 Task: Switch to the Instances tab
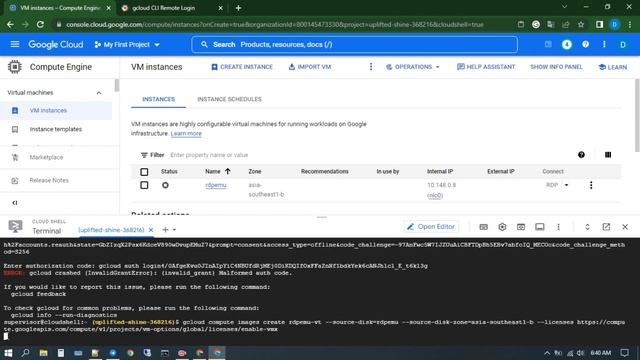[x=158, y=99]
